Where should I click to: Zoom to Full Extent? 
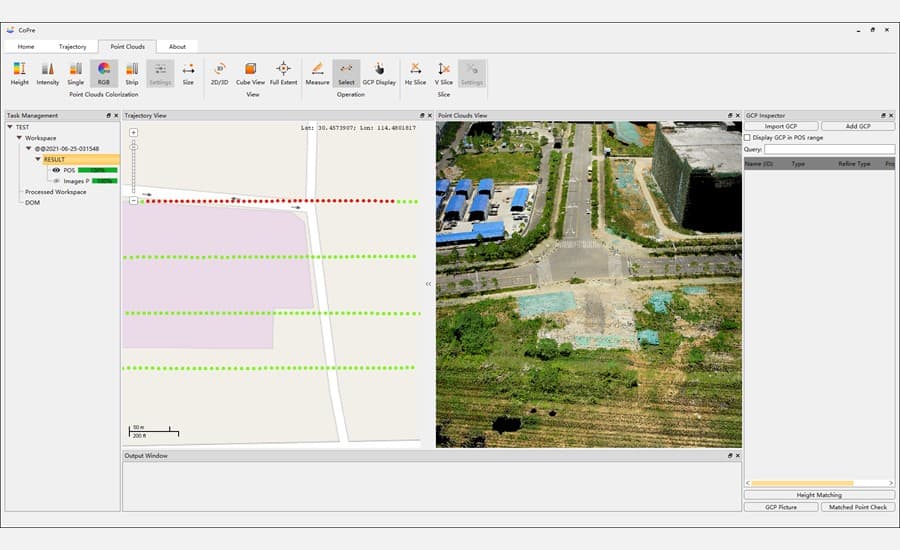tap(283, 69)
